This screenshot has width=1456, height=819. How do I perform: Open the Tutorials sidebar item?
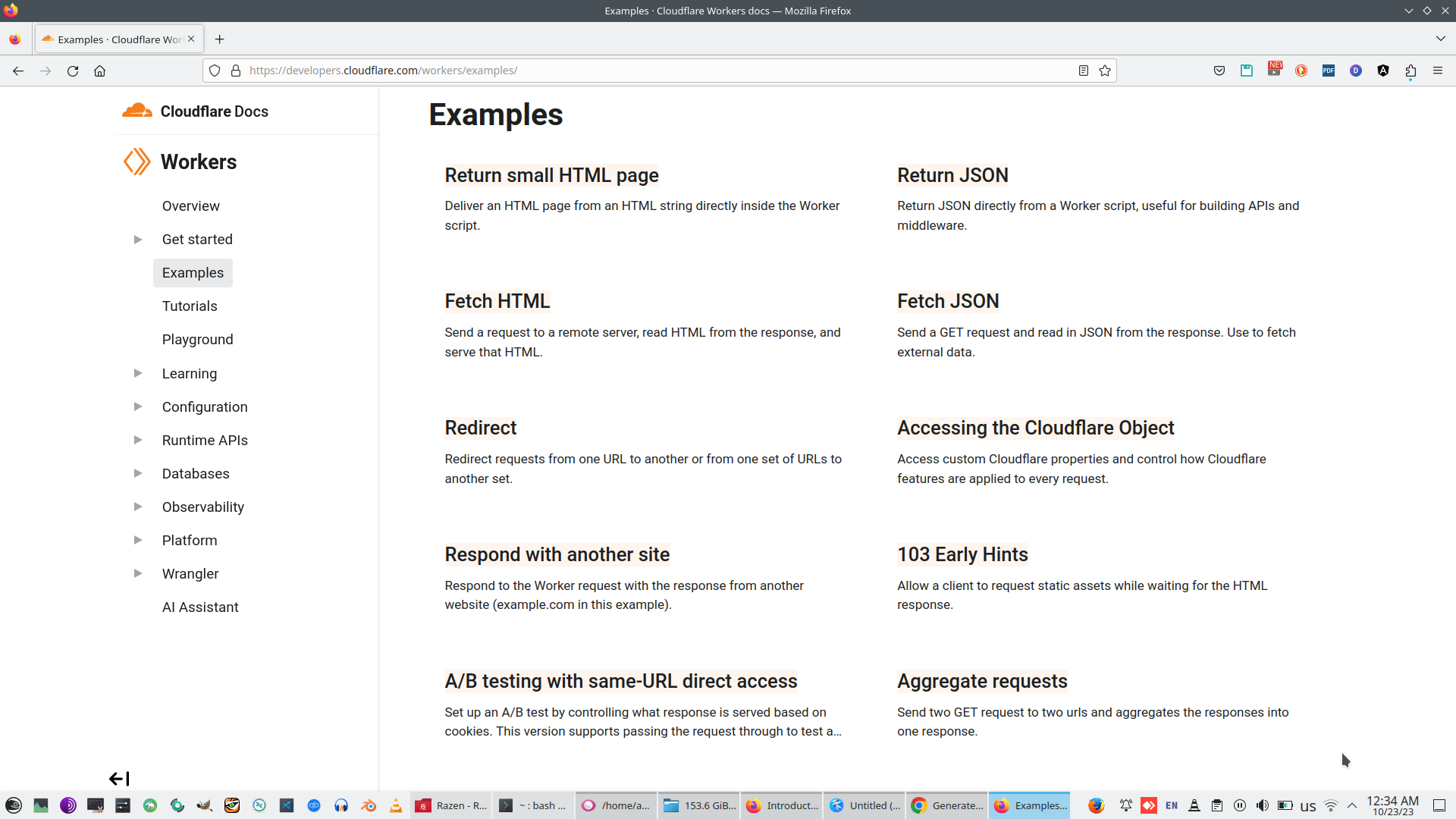point(190,306)
